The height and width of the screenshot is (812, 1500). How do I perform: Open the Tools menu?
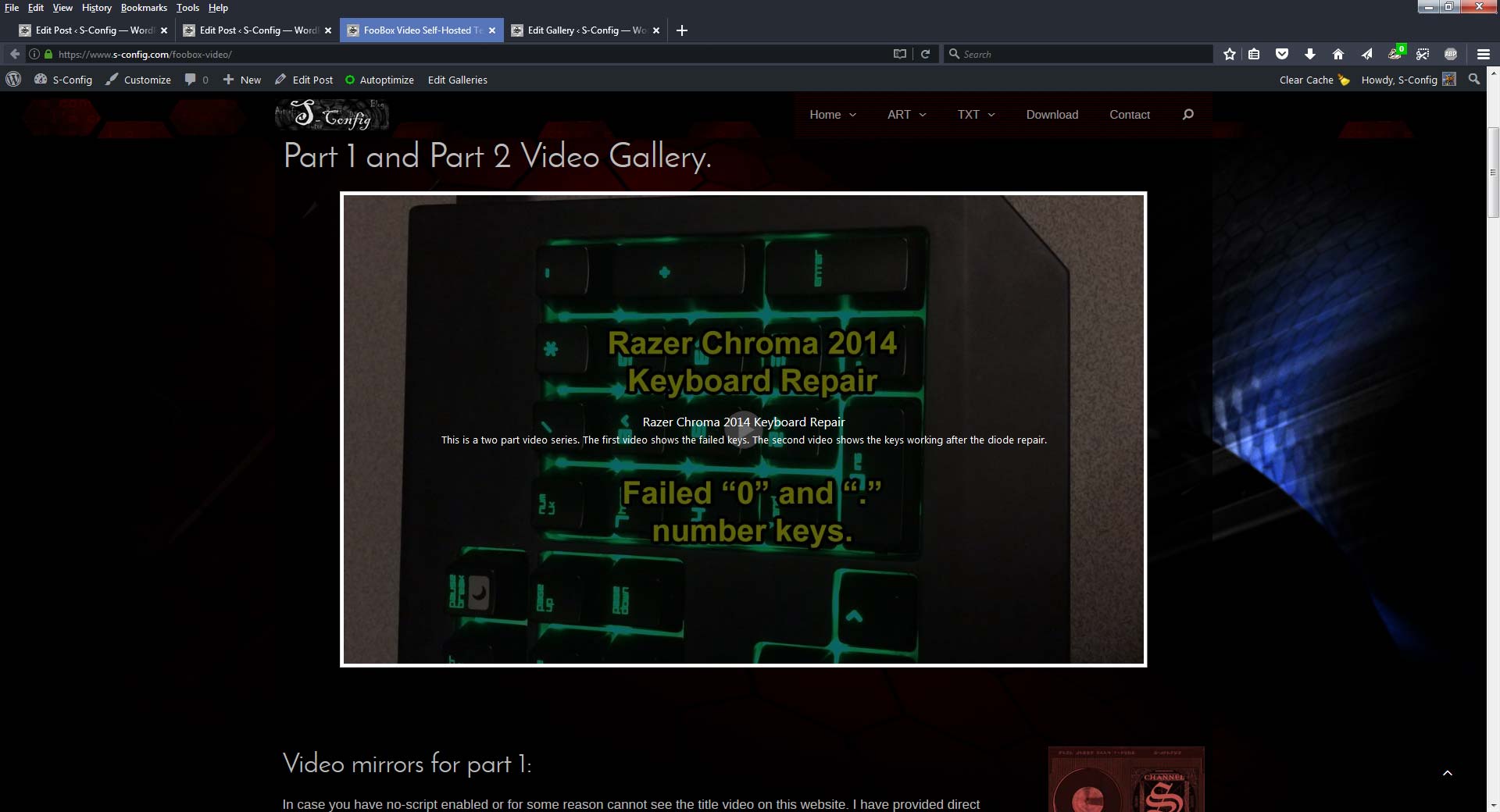tap(187, 8)
